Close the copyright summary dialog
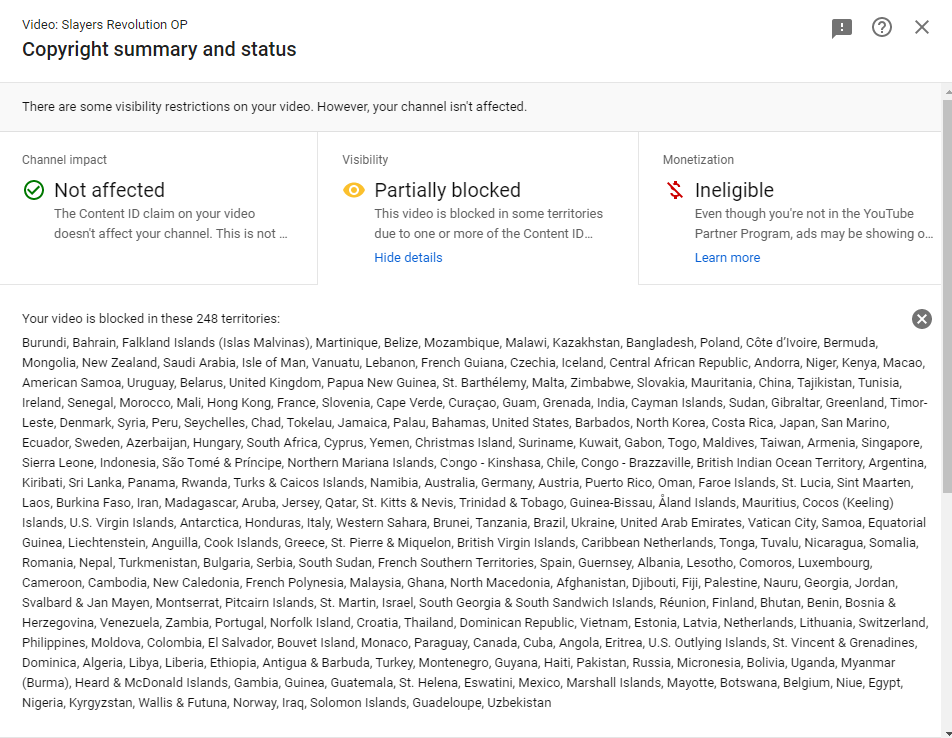The image size is (952, 738). pos(922,27)
